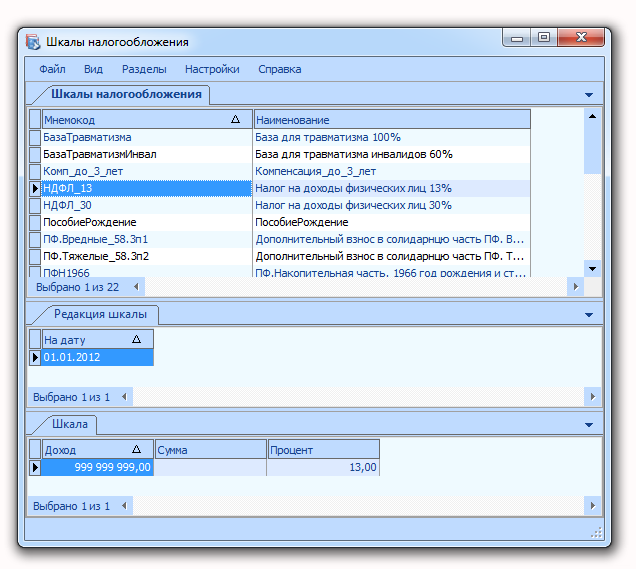This screenshot has height=569, width=636.
Task: Click the name cell База для травматизма 100%
Action: pyautogui.click(x=392, y=137)
